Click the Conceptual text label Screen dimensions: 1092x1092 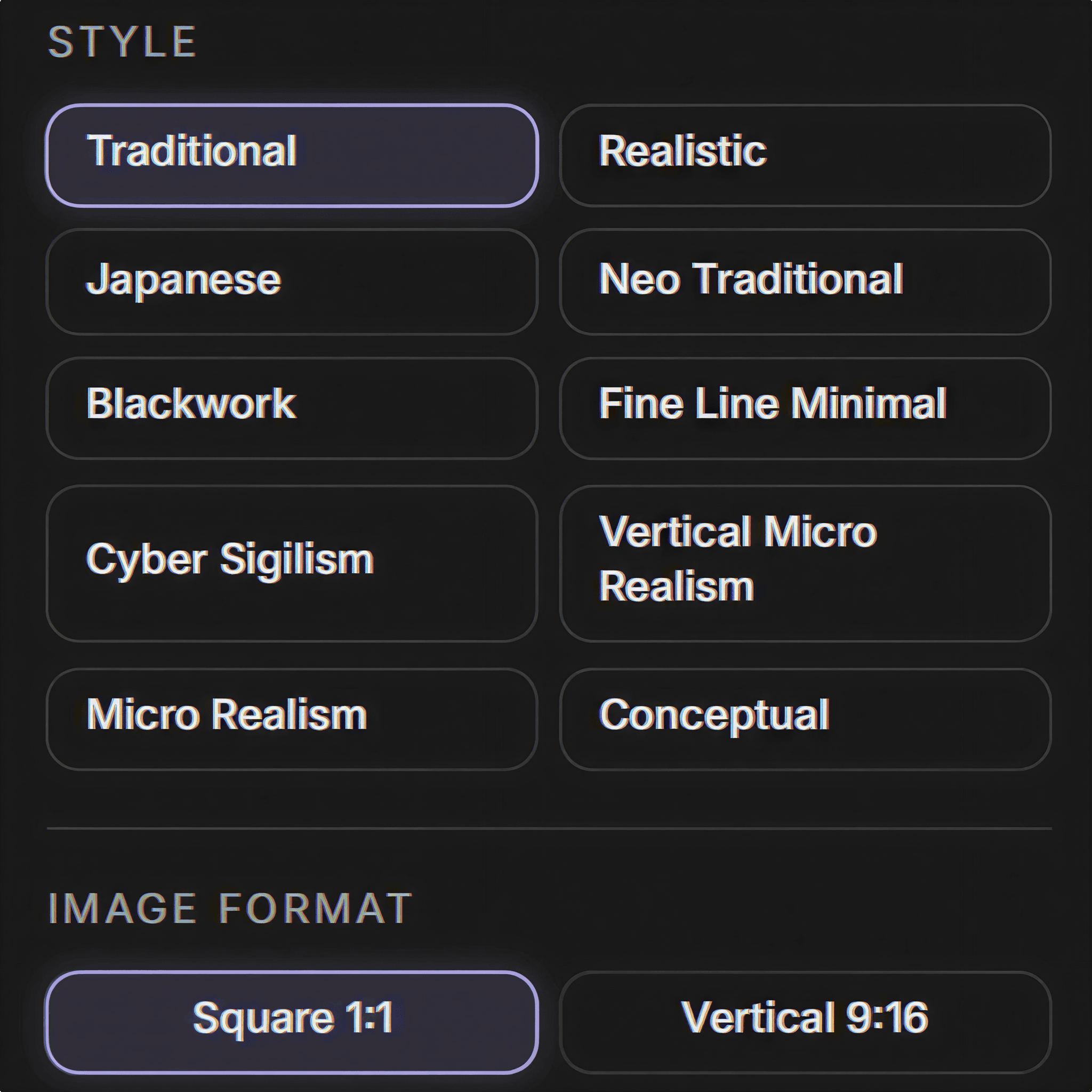(x=714, y=715)
